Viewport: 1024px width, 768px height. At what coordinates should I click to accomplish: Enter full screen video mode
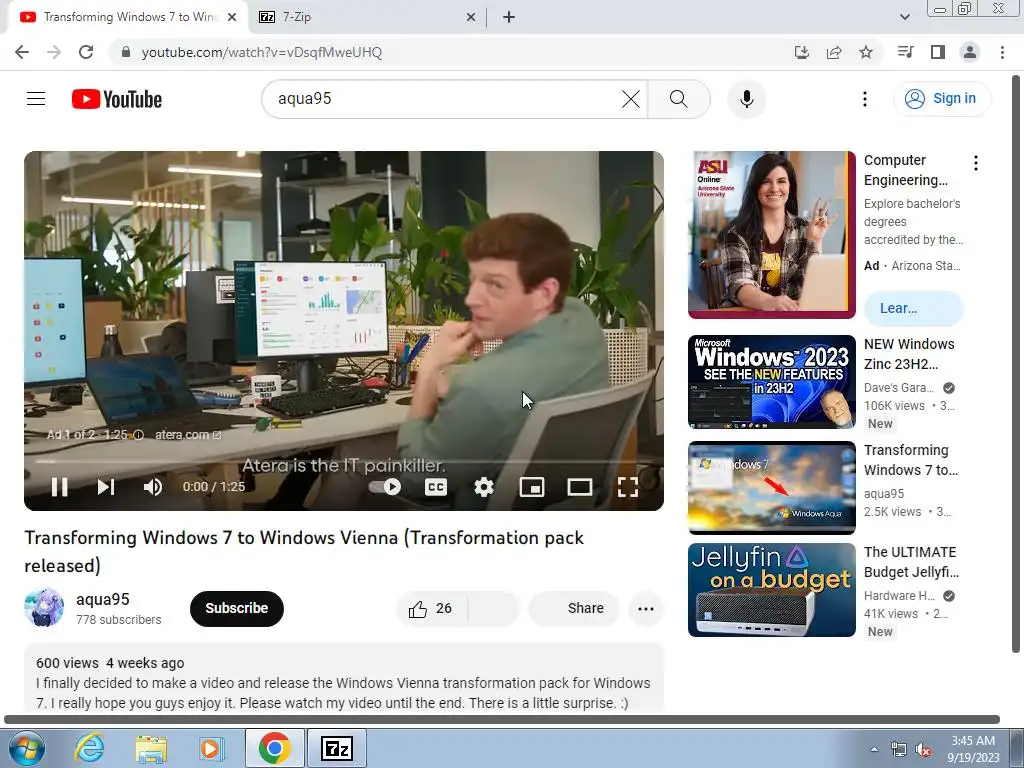click(628, 487)
